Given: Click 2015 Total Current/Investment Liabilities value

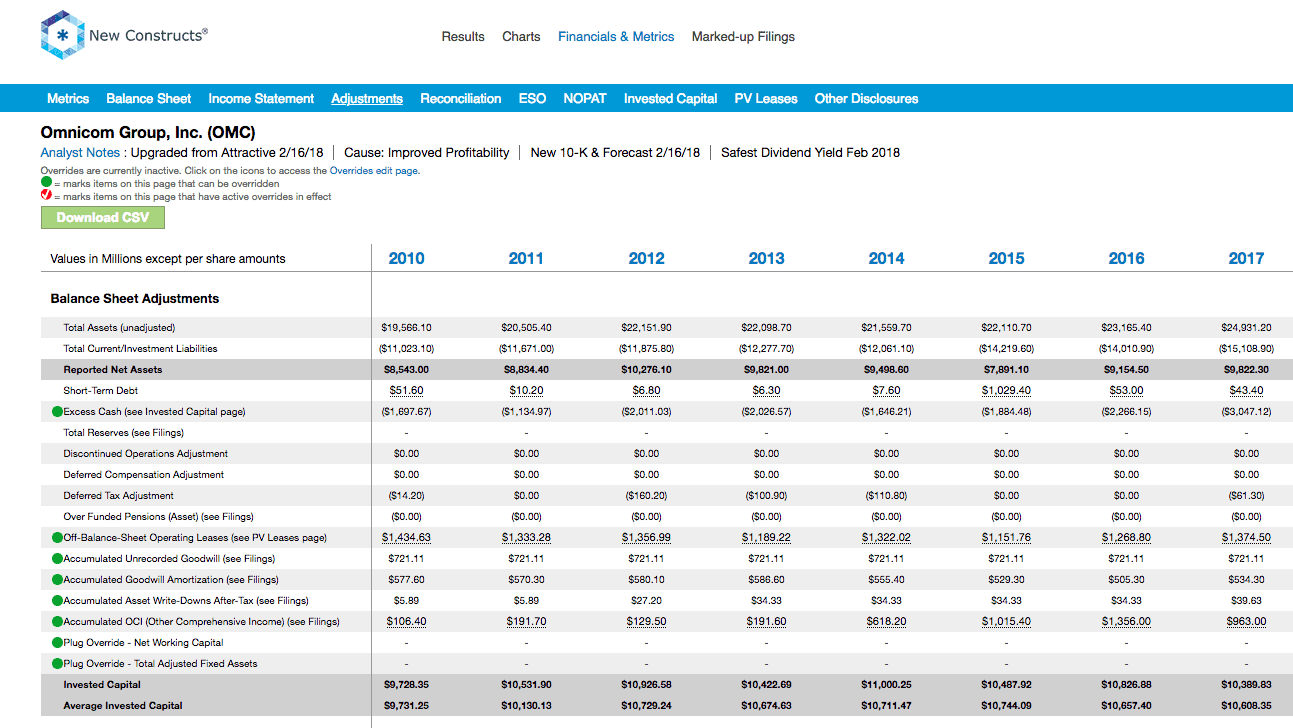Looking at the screenshot, I should (x=1006, y=349).
